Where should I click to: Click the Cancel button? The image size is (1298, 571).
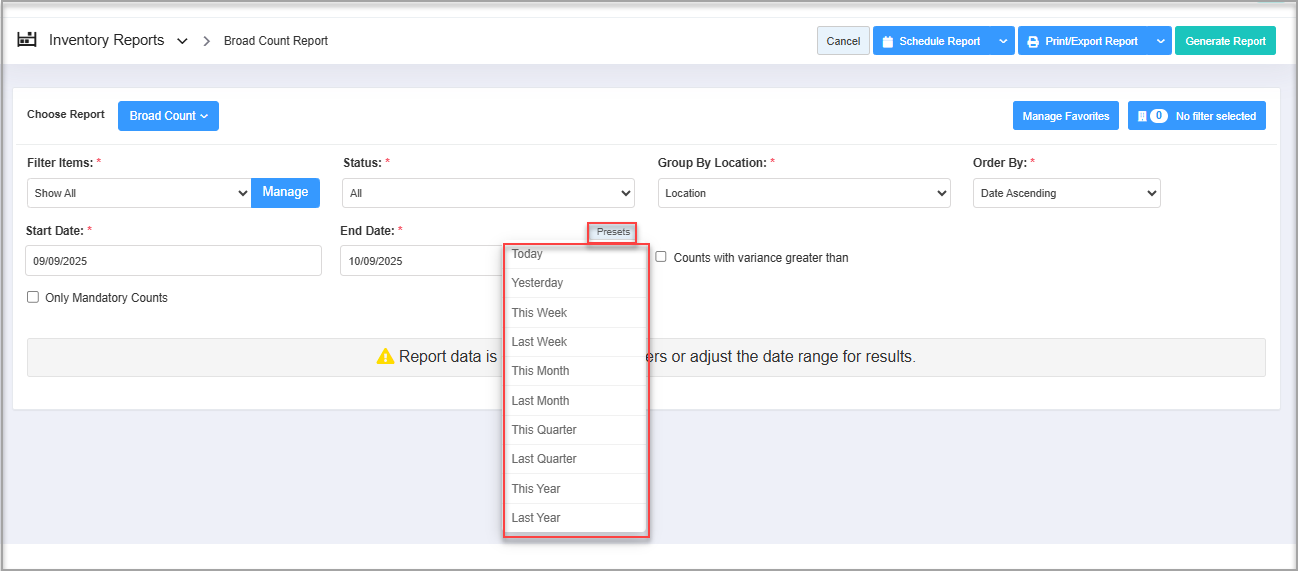click(843, 41)
